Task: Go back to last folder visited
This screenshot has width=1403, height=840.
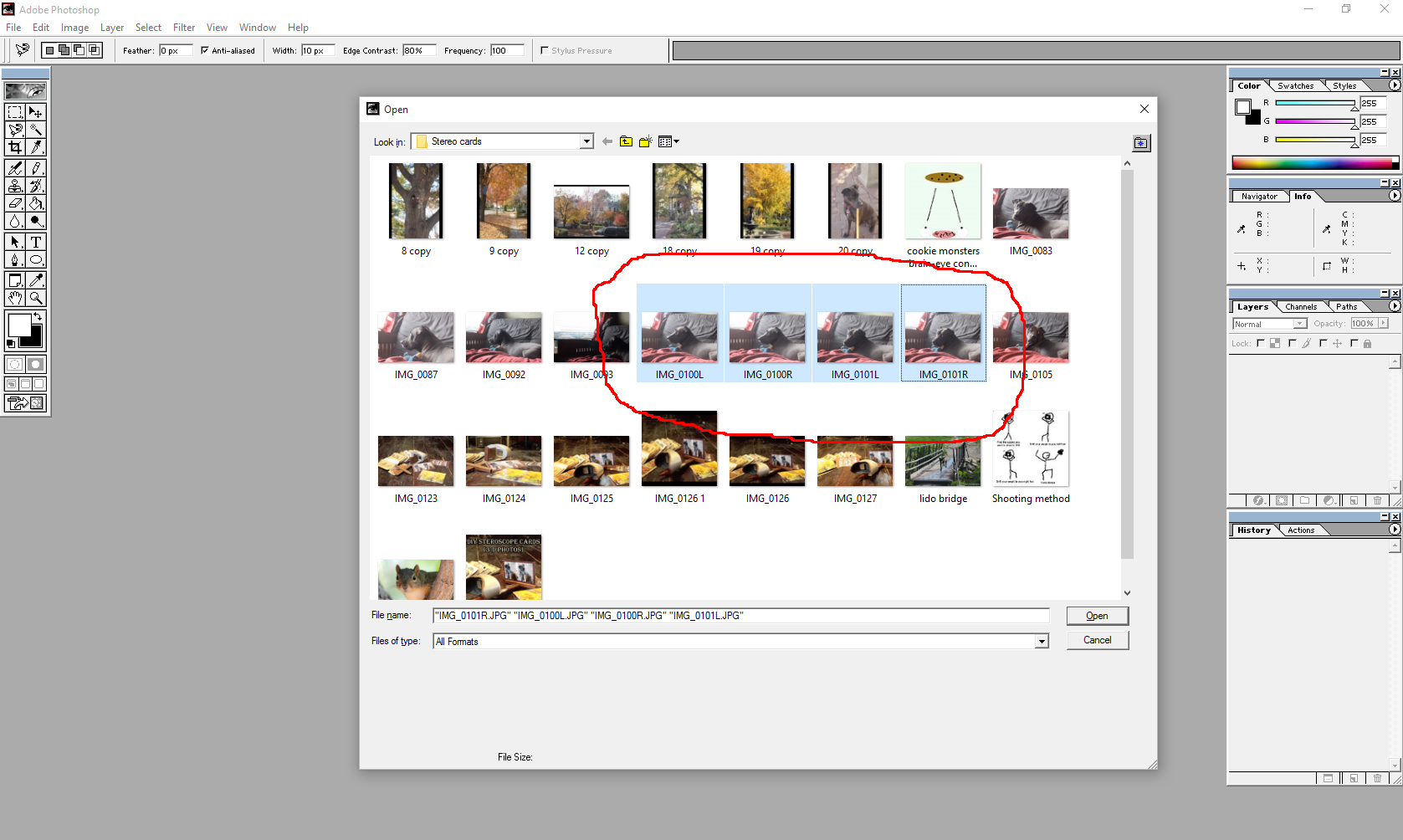Action: tap(607, 141)
